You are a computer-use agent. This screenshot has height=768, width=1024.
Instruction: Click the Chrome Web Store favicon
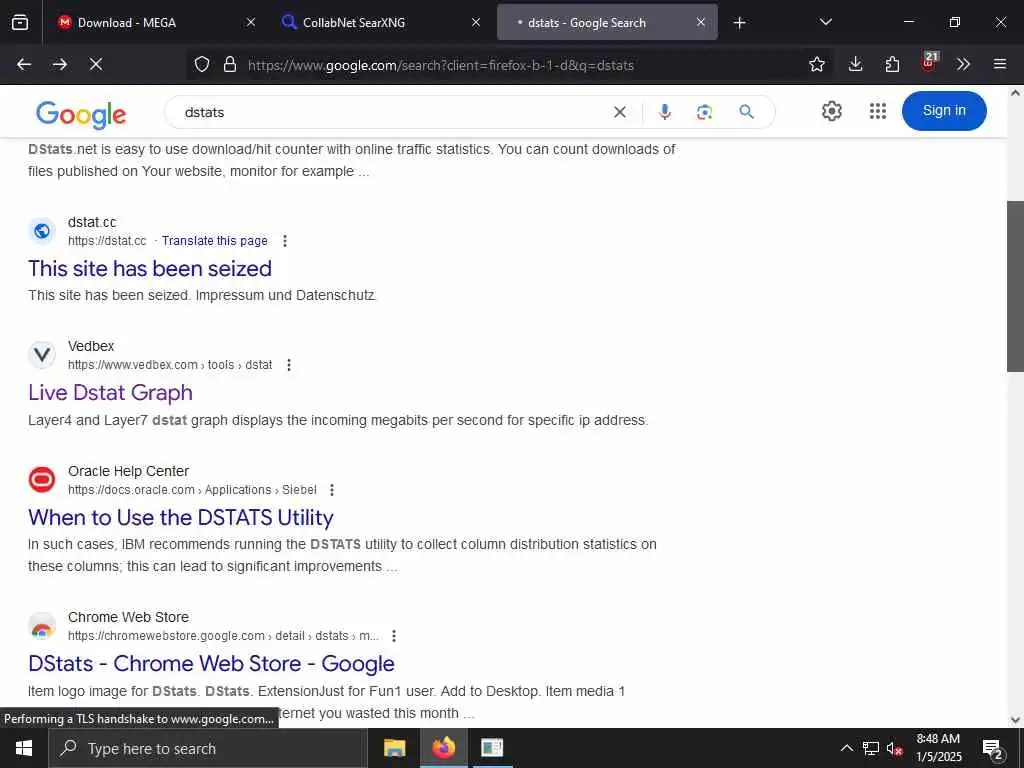pyautogui.click(x=42, y=626)
